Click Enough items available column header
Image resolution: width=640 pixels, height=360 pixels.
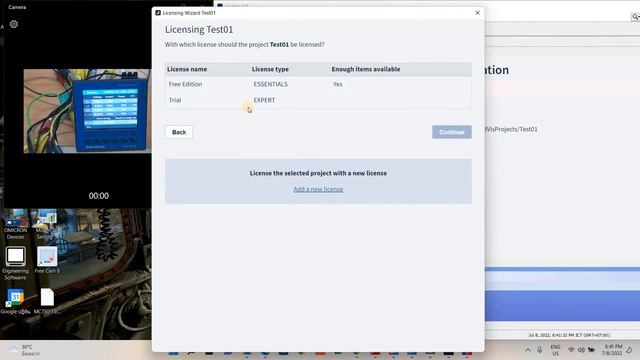click(366, 69)
